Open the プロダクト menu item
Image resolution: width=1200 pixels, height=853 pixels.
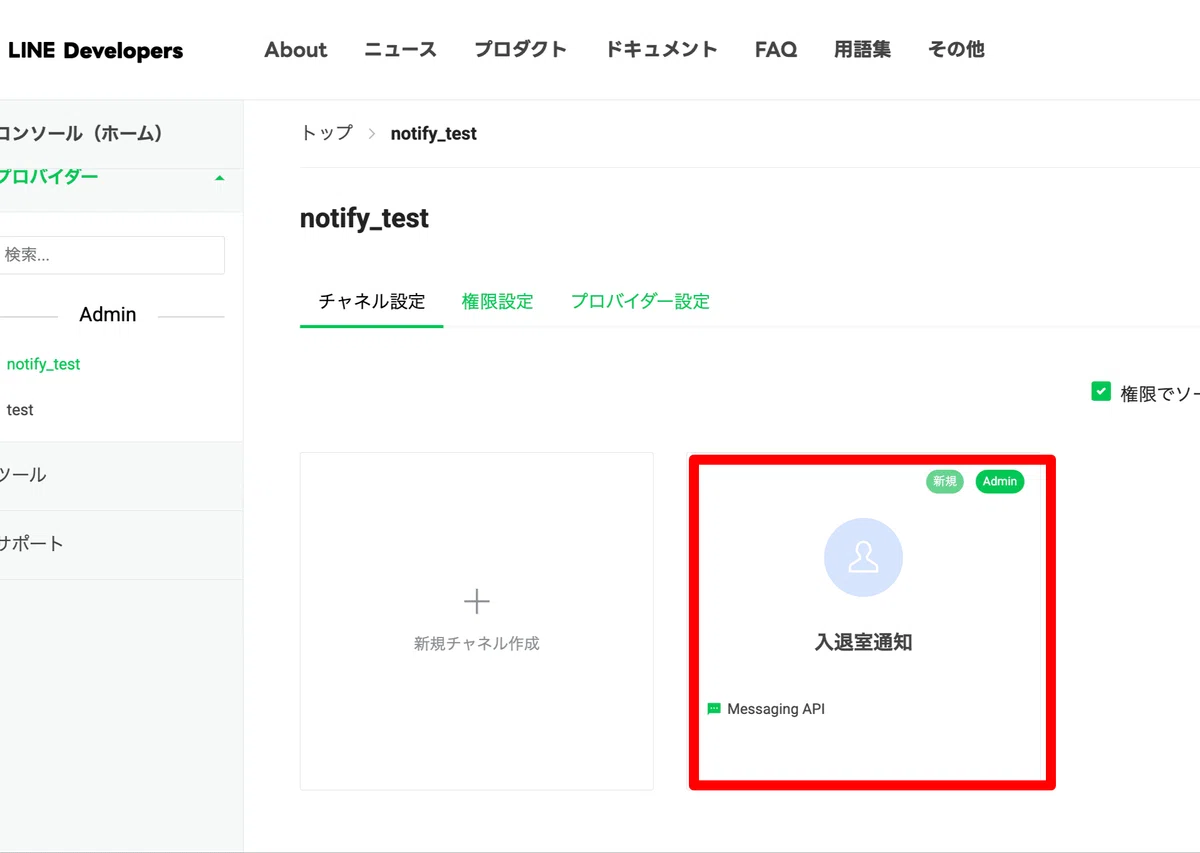(x=520, y=49)
